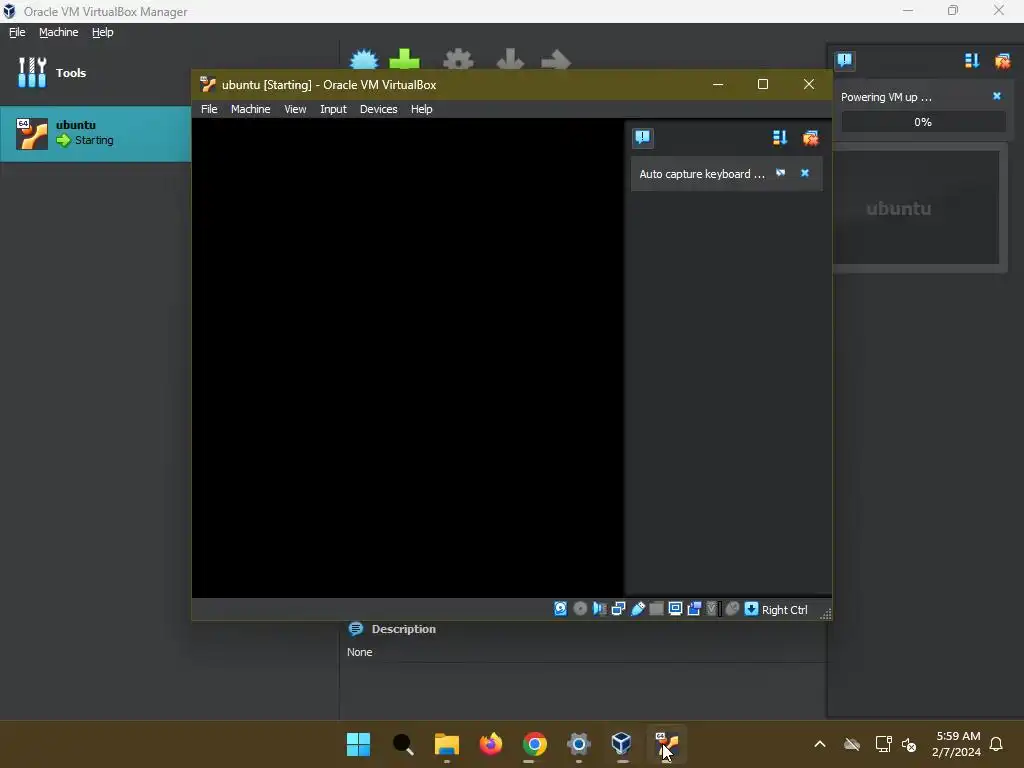Viewport: 1024px width, 768px height.
Task: Open View menu in ubuntu VM window
Action: coord(295,109)
